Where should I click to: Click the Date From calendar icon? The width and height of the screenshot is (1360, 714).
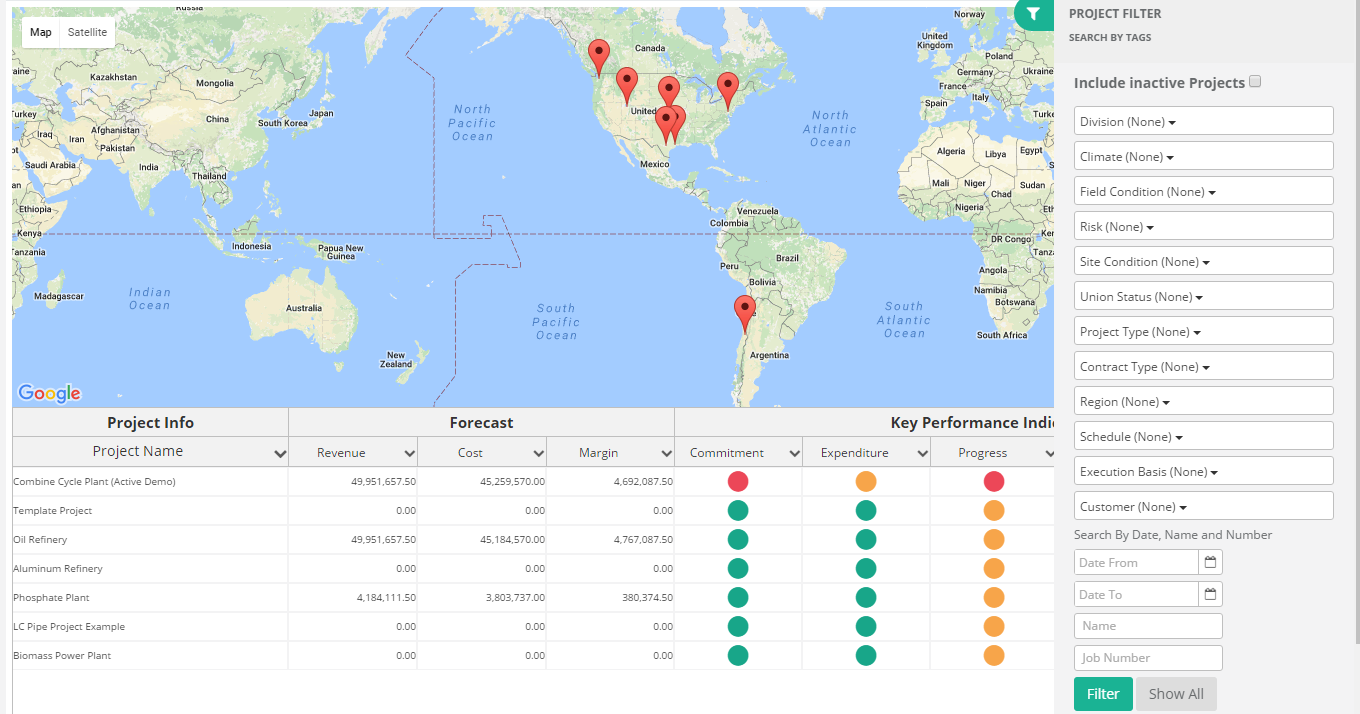point(1209,562)
